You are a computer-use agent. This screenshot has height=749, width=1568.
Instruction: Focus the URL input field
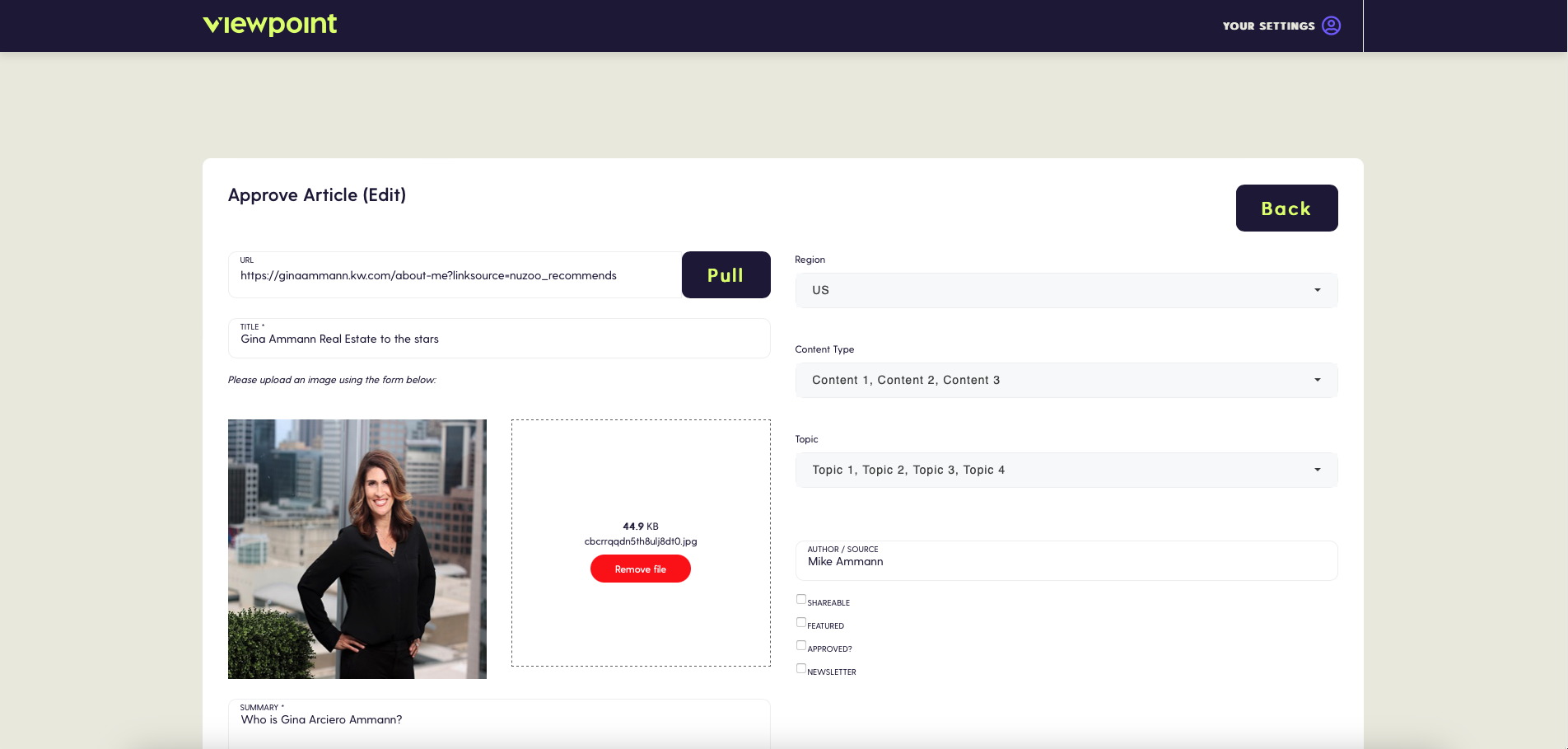455,274
